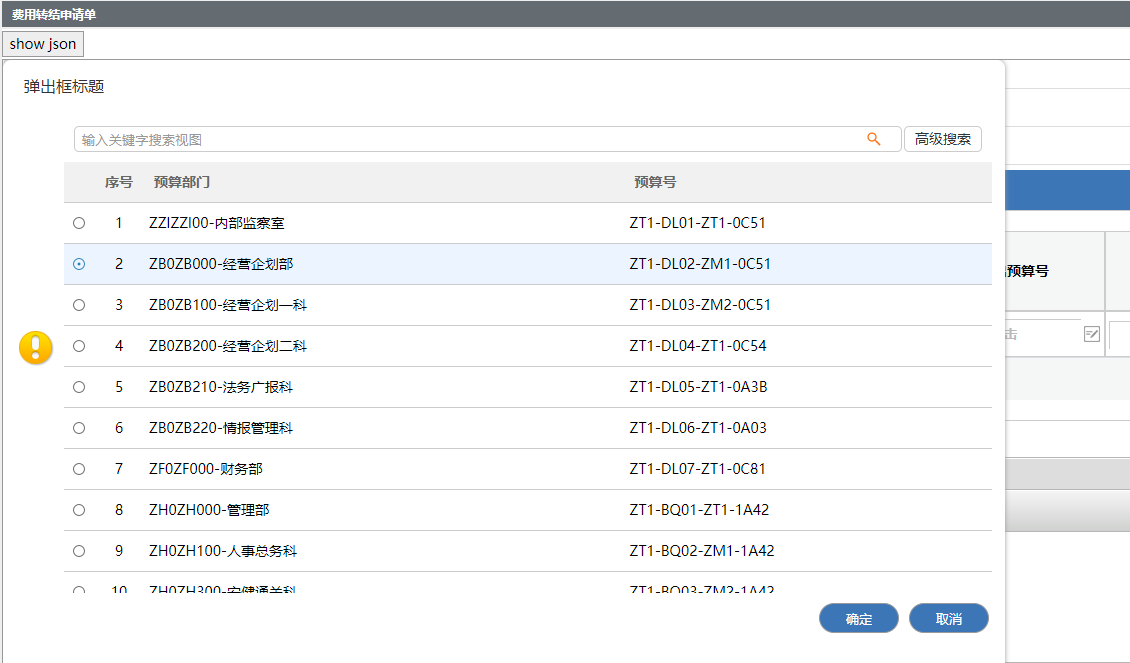Select radio button for row 8 管理部
The height and width of the screenshot is (663, 1130).
pyautogui.click(x=79, y=510)
